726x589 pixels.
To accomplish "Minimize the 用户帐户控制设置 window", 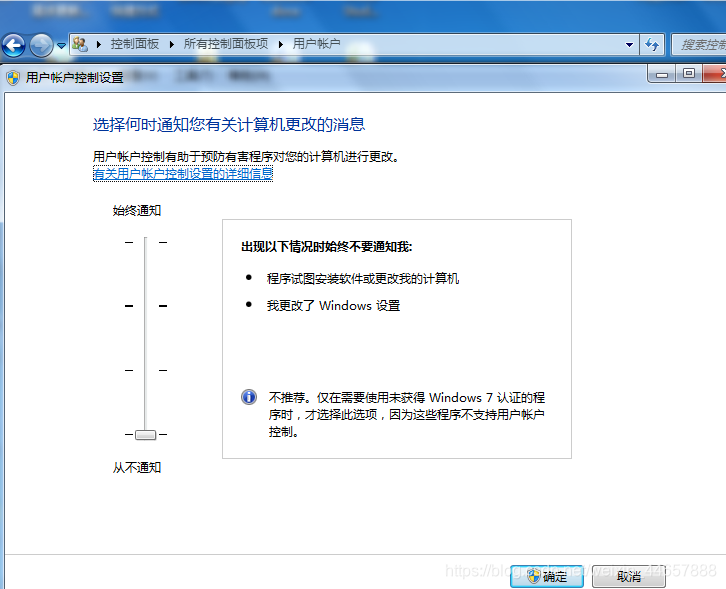I will tap(662, 74).
